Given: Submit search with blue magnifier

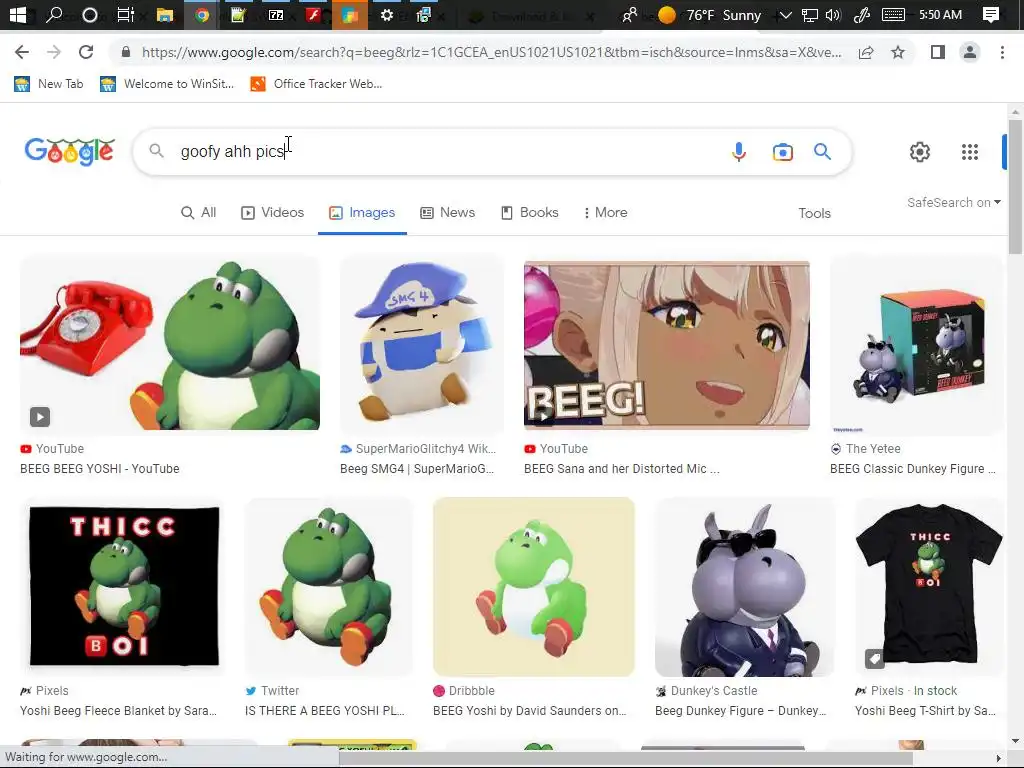Looking at the screenshot, I should tap(822, 152).
